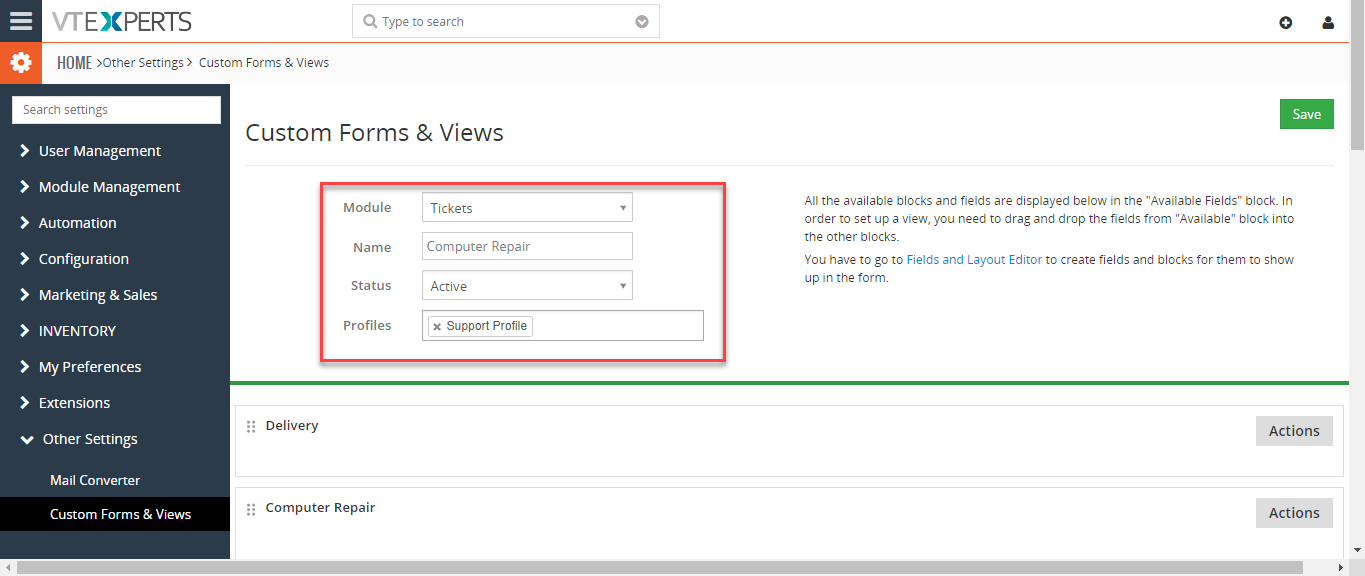
Task: Follow the Fields and Layout Editor link
Action: 974,259
